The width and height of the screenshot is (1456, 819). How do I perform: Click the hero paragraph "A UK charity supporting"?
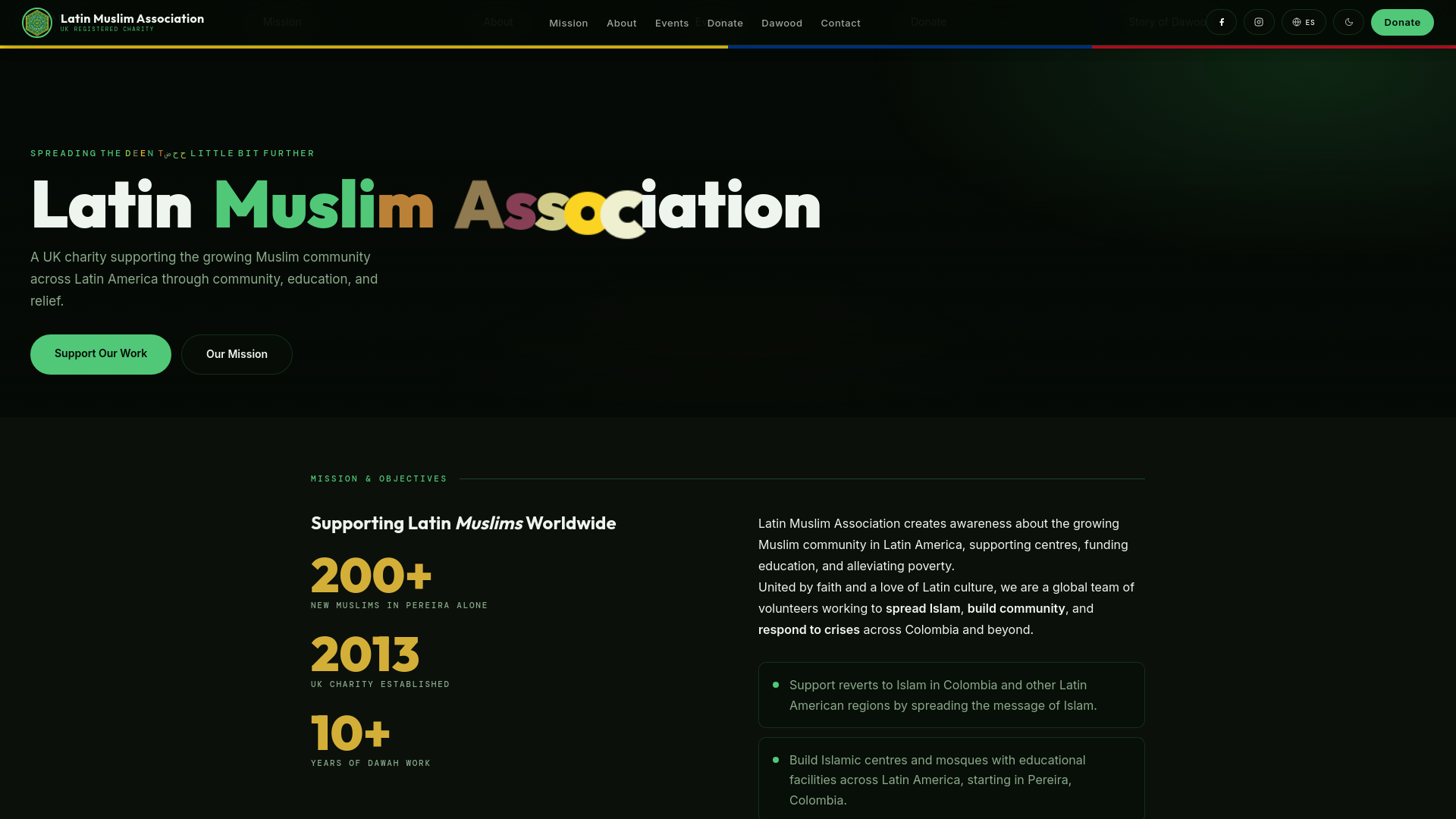[204, 279]
